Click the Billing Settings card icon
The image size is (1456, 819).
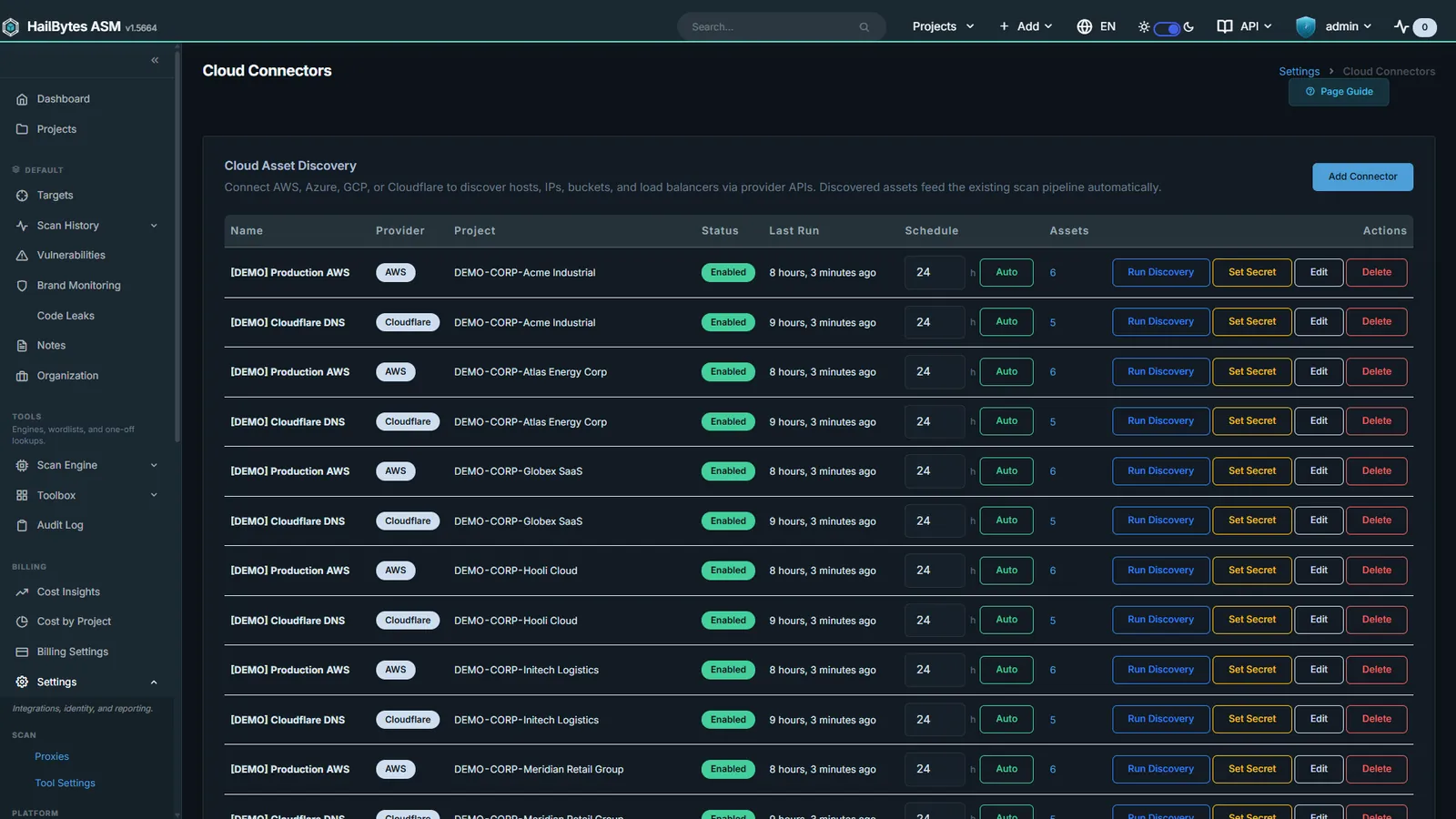coord(22,652)
